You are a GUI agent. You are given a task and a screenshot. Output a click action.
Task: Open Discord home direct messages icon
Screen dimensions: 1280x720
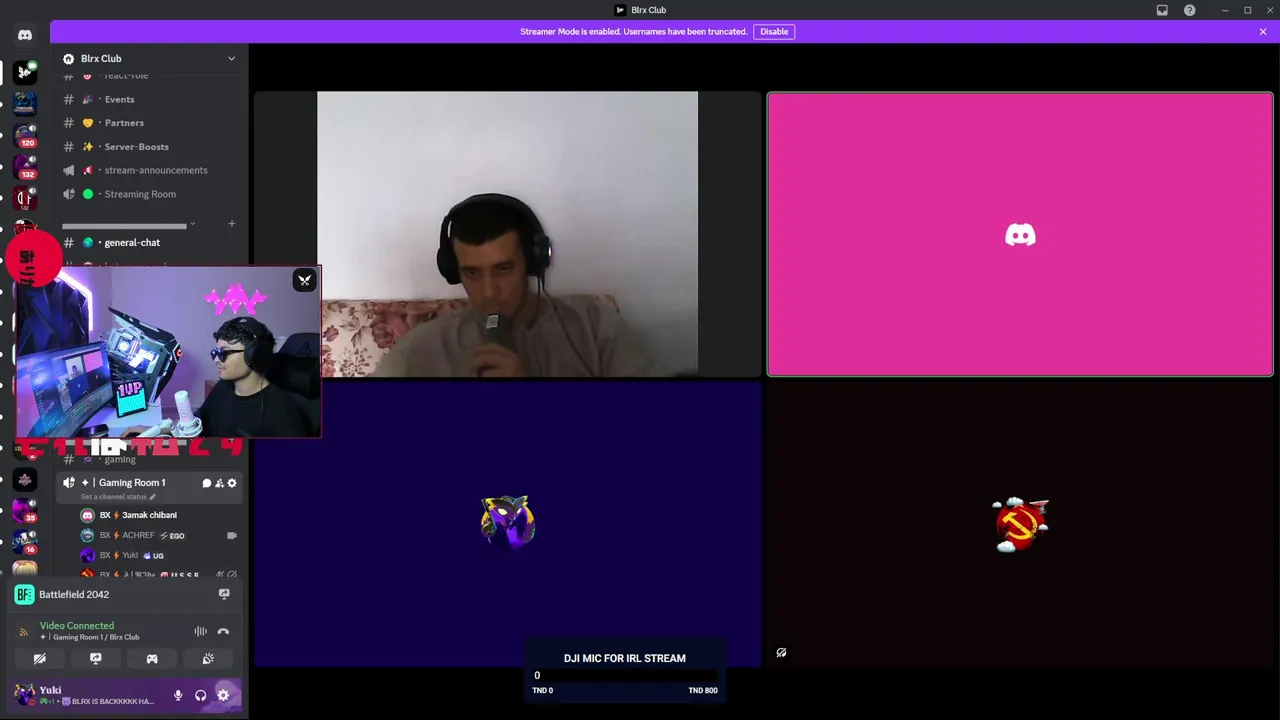click(25, 35)
